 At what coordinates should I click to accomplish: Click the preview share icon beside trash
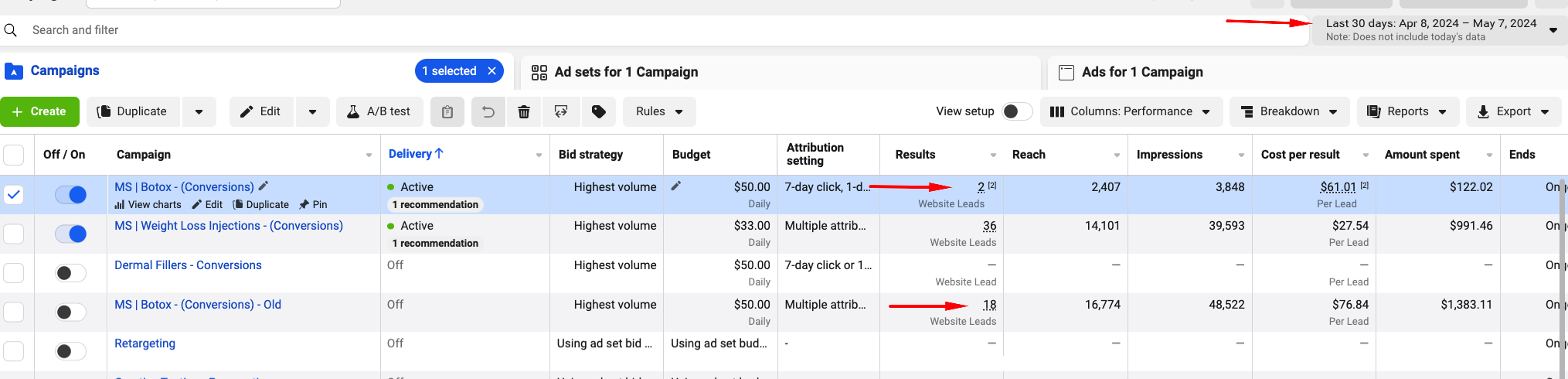tap(561, 111)
